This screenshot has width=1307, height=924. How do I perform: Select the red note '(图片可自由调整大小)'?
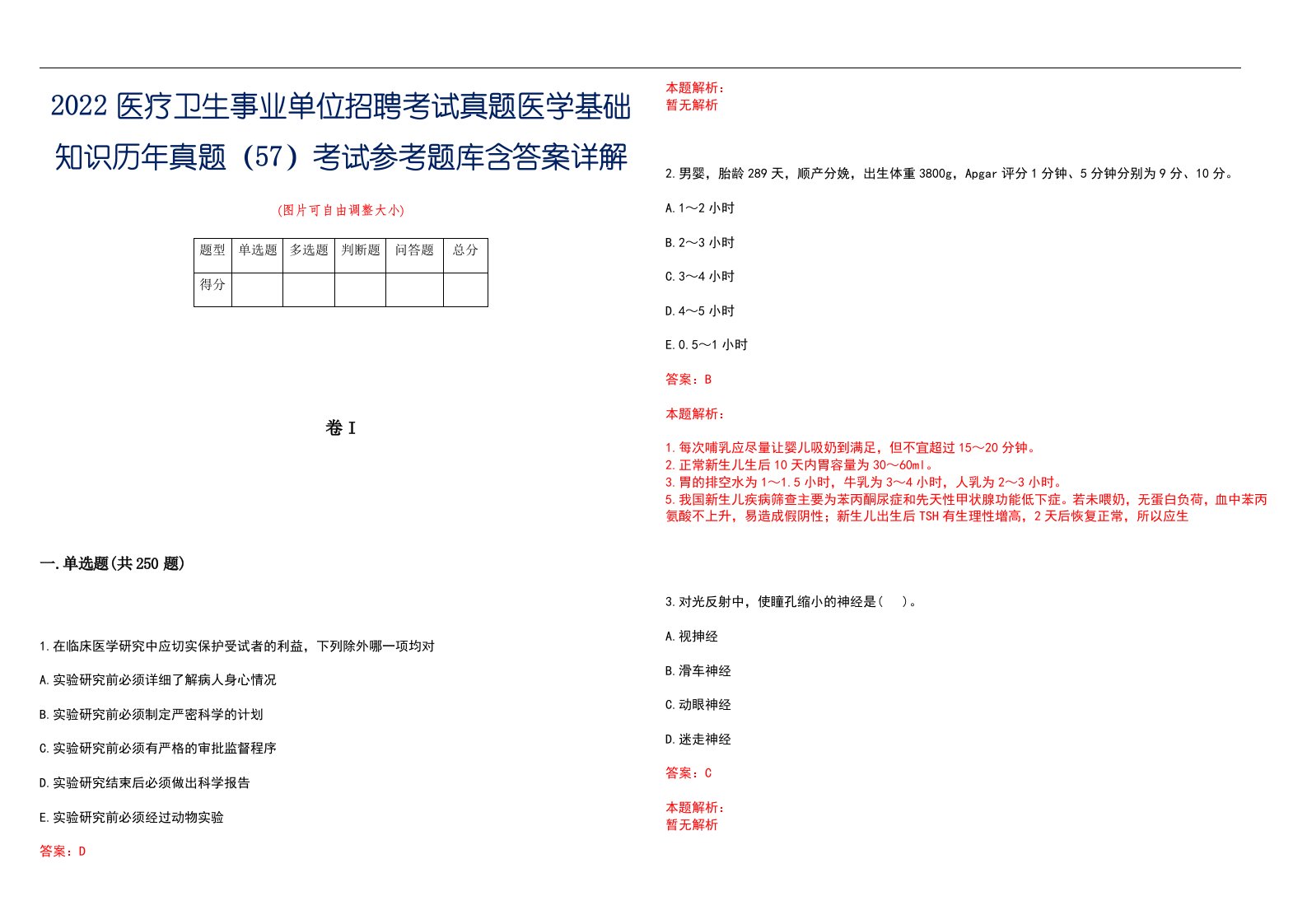click(x=341, y=210)
